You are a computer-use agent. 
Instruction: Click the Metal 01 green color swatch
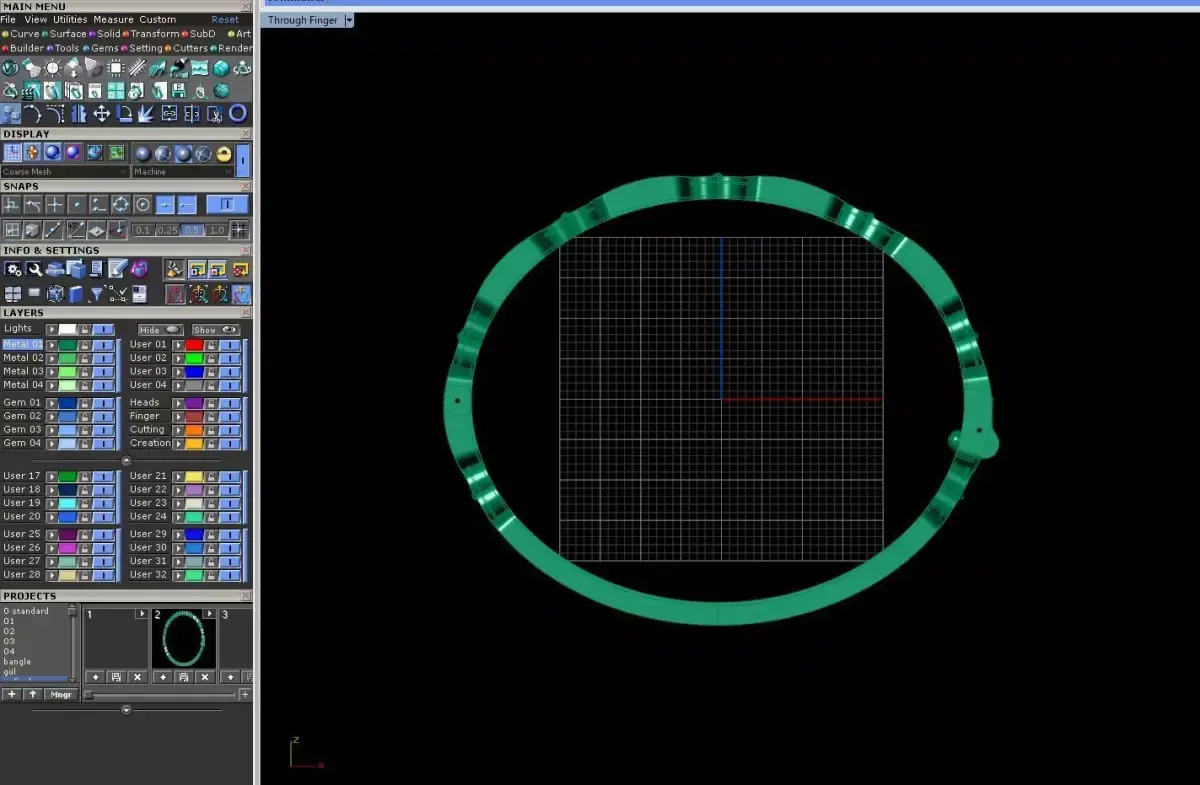[x=68, y=345]
